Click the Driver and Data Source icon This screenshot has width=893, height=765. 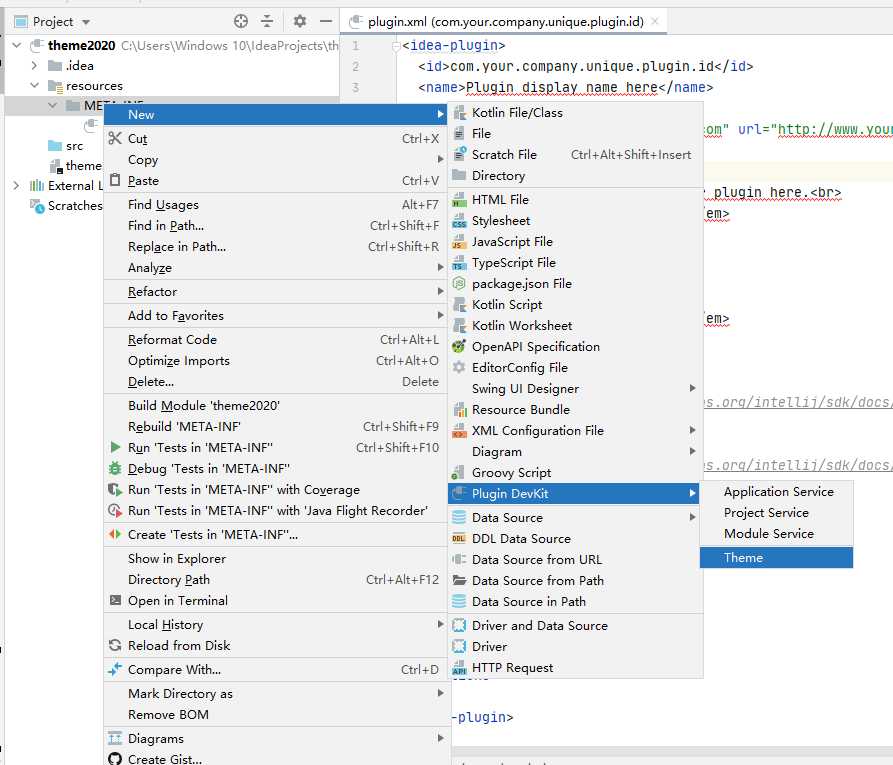[x=459, y=625]
